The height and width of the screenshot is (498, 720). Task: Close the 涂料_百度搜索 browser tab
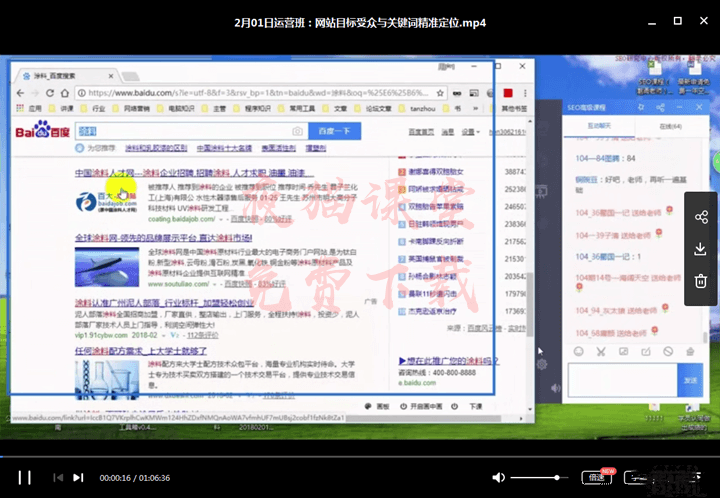pos(111,76)
